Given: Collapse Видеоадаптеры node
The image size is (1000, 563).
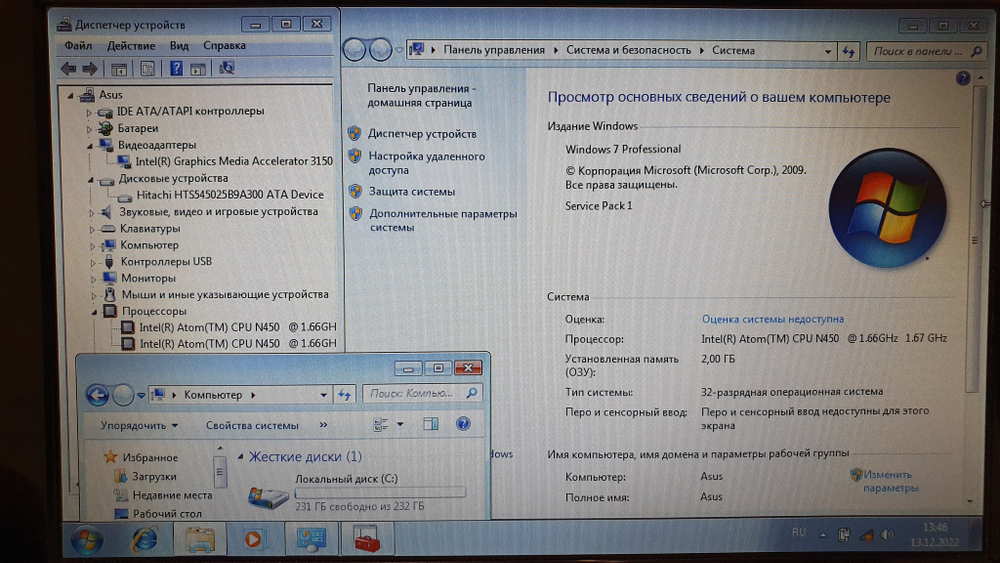Looking at the screenshot, I should [90, 145].
